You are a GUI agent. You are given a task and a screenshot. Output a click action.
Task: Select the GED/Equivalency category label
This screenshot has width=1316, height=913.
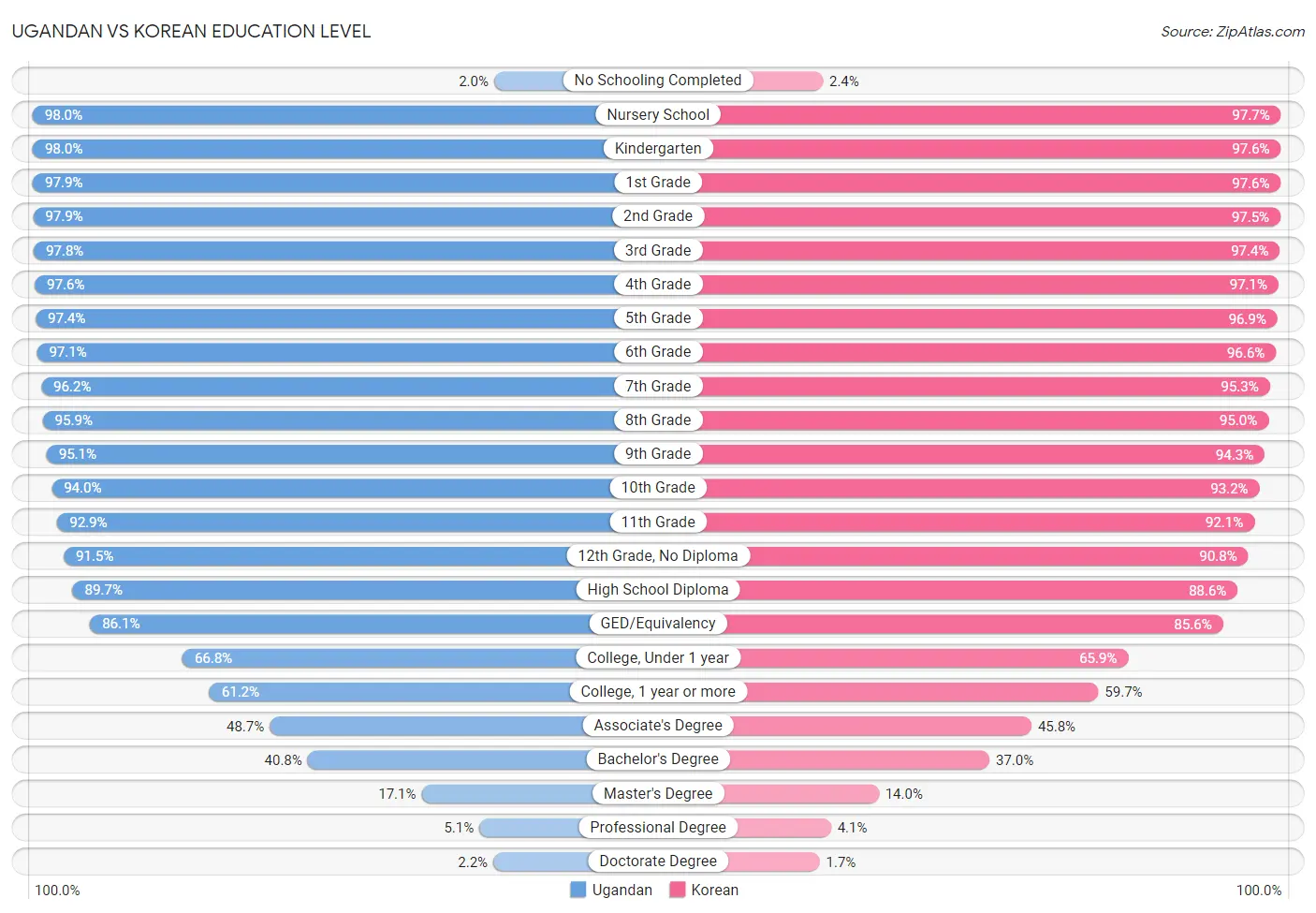(x=658, y=623)
